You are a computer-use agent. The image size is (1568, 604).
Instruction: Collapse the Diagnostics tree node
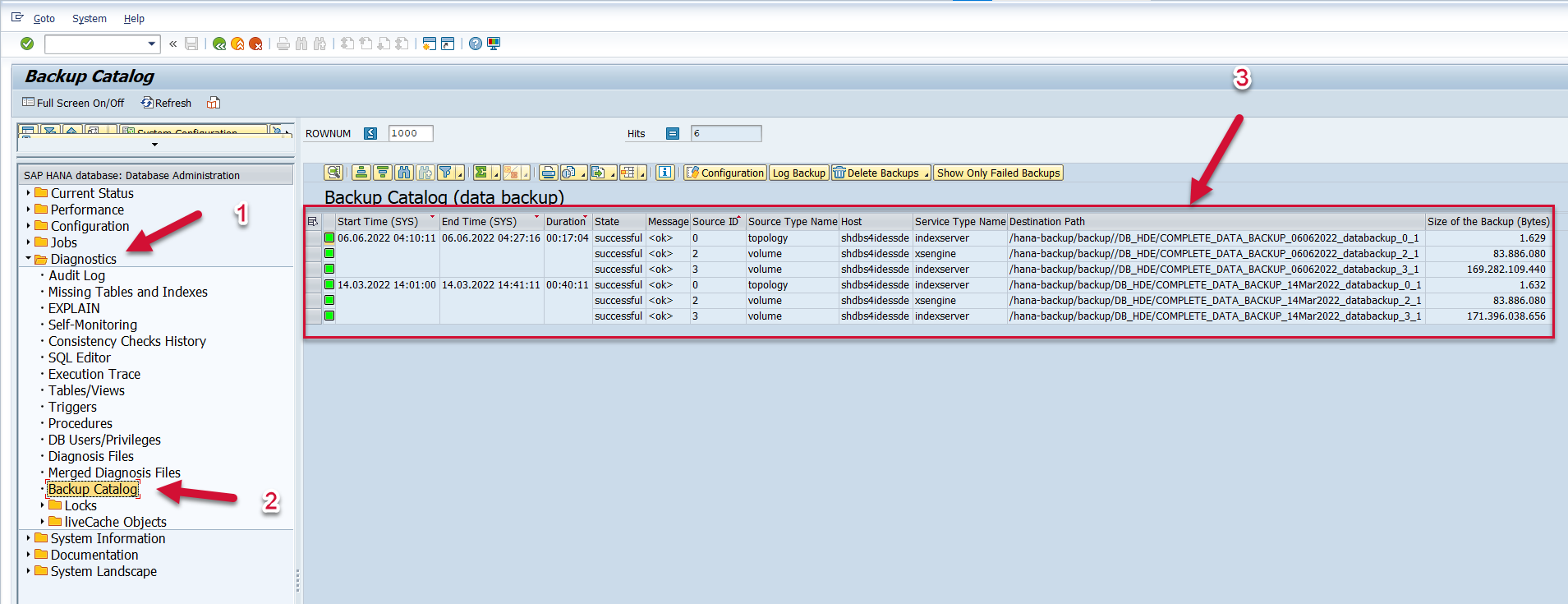[x=28, y=259]
